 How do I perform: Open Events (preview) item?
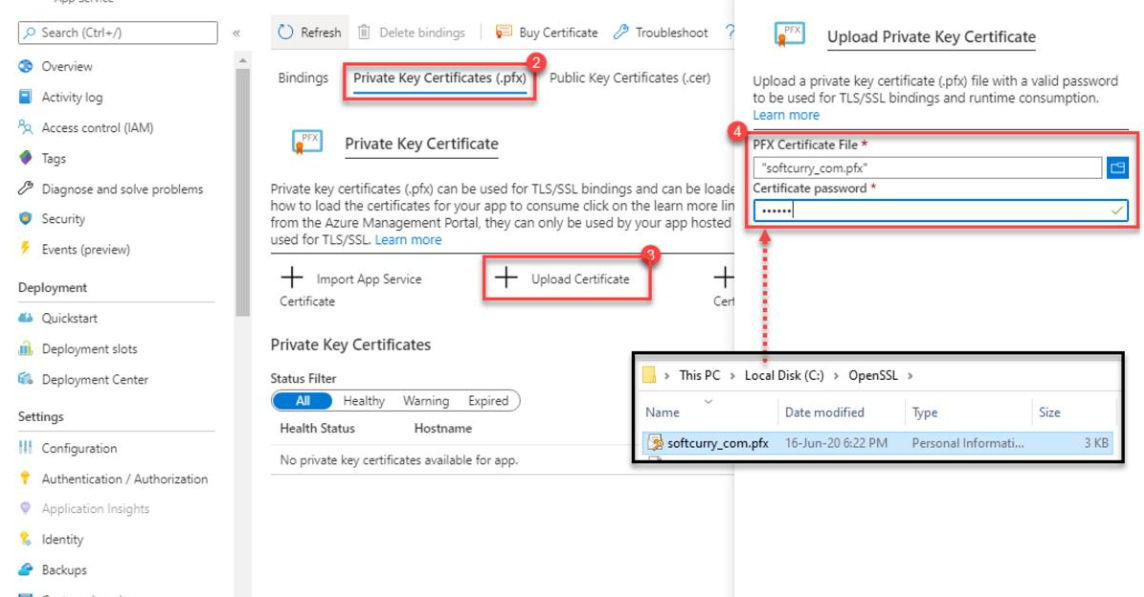tap(85, 250)
